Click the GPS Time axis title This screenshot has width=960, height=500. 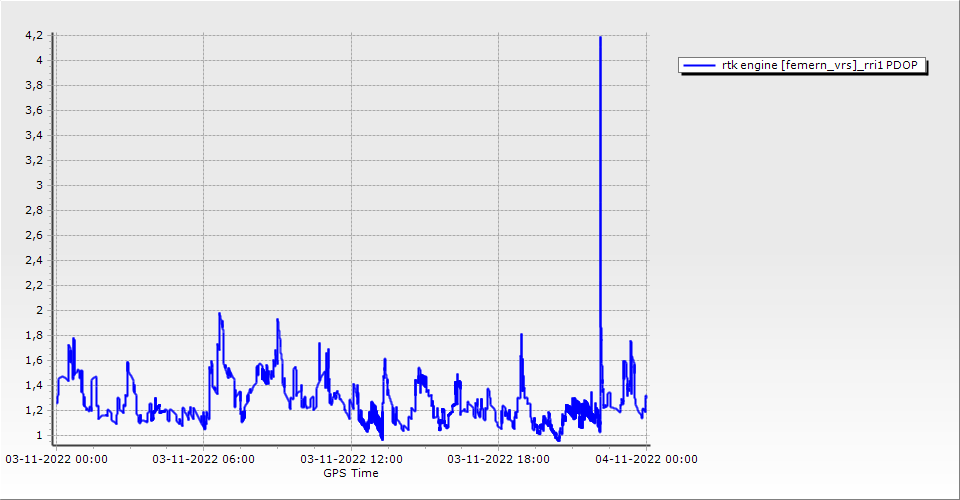point(351,473)
